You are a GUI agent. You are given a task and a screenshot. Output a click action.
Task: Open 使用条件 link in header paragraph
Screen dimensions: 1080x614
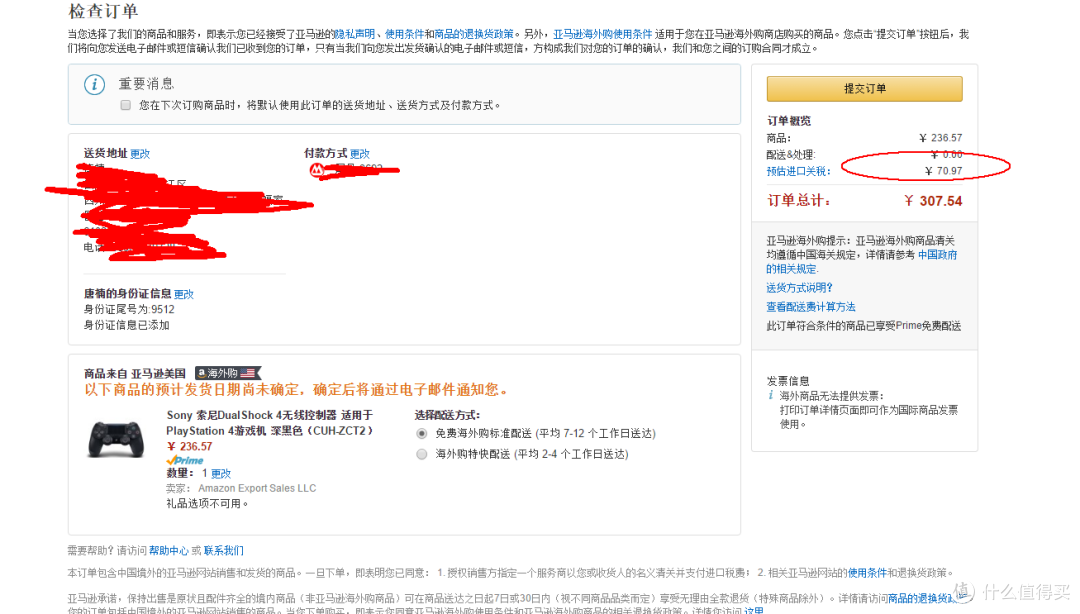click(x=404, y=34)
